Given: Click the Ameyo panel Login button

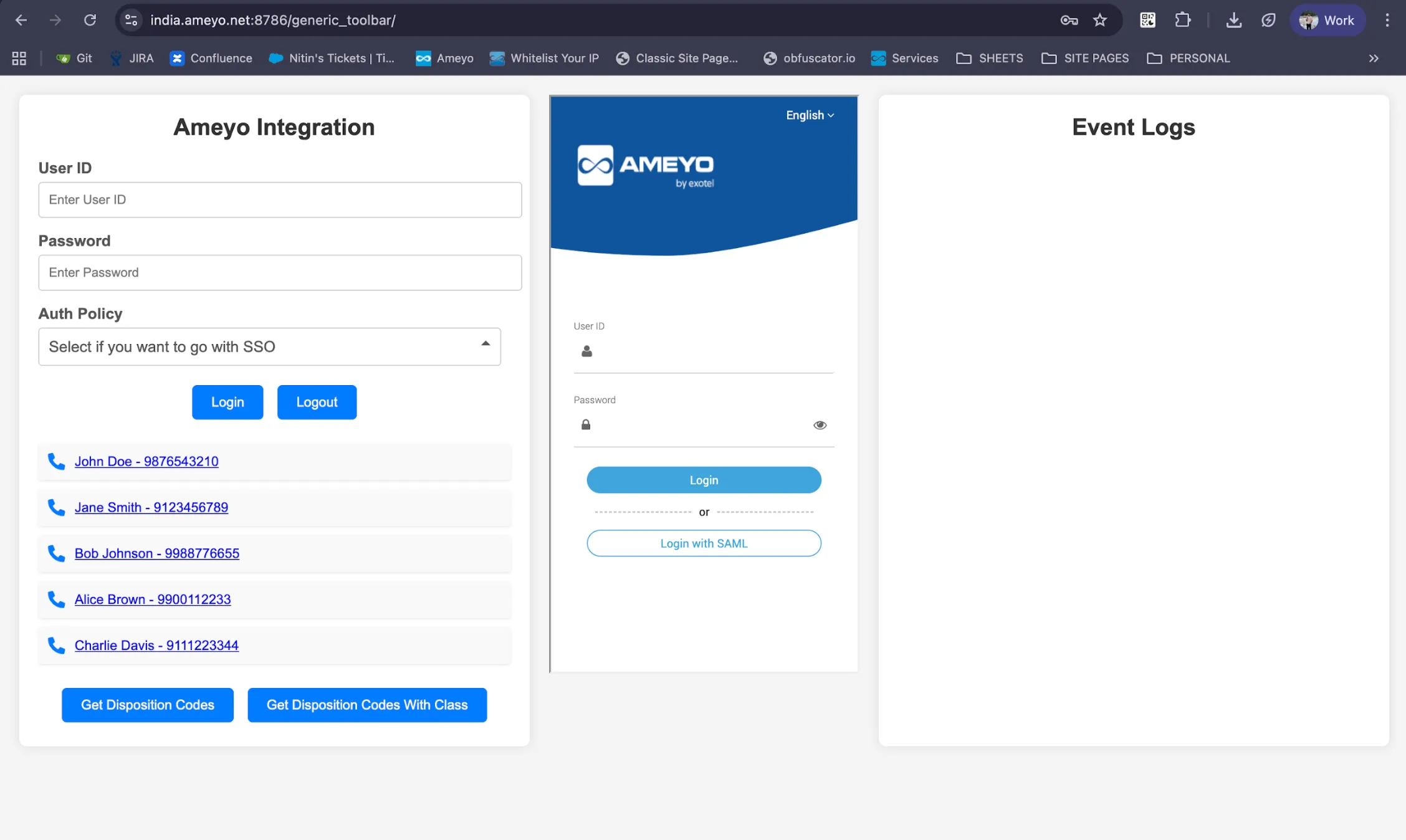Looking at the screenshot, I should pos(704,480).
